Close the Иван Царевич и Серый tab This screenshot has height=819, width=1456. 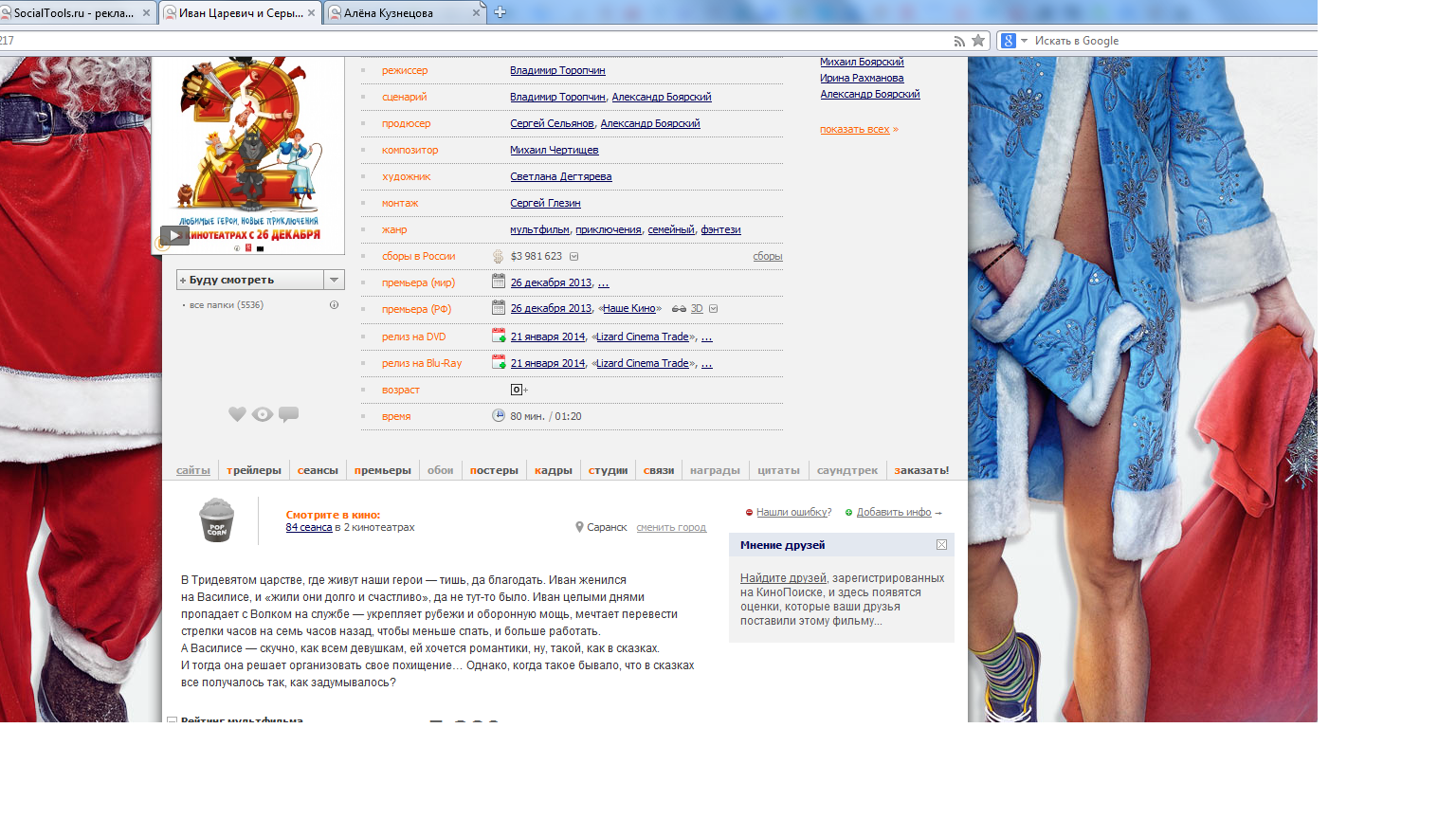click(311, 13)
